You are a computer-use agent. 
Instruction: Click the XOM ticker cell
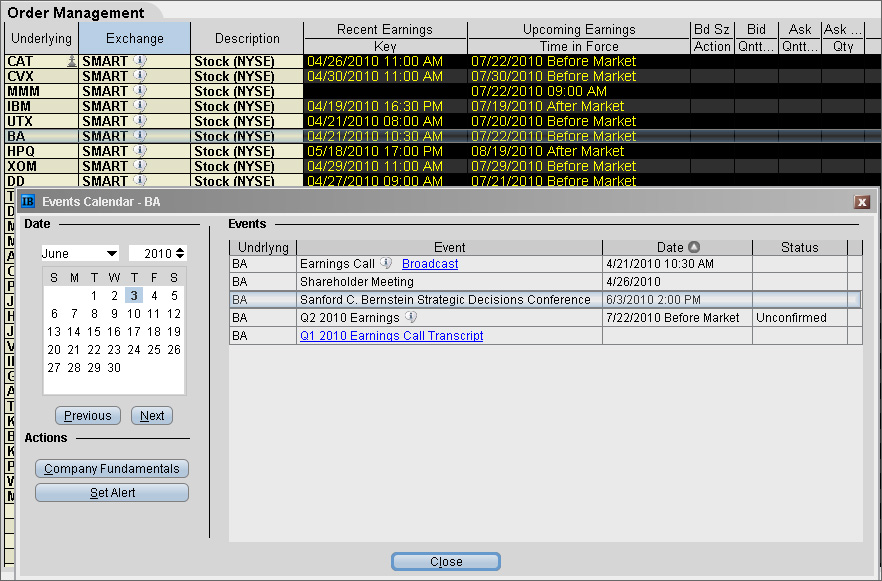click(x=42, y=166)
